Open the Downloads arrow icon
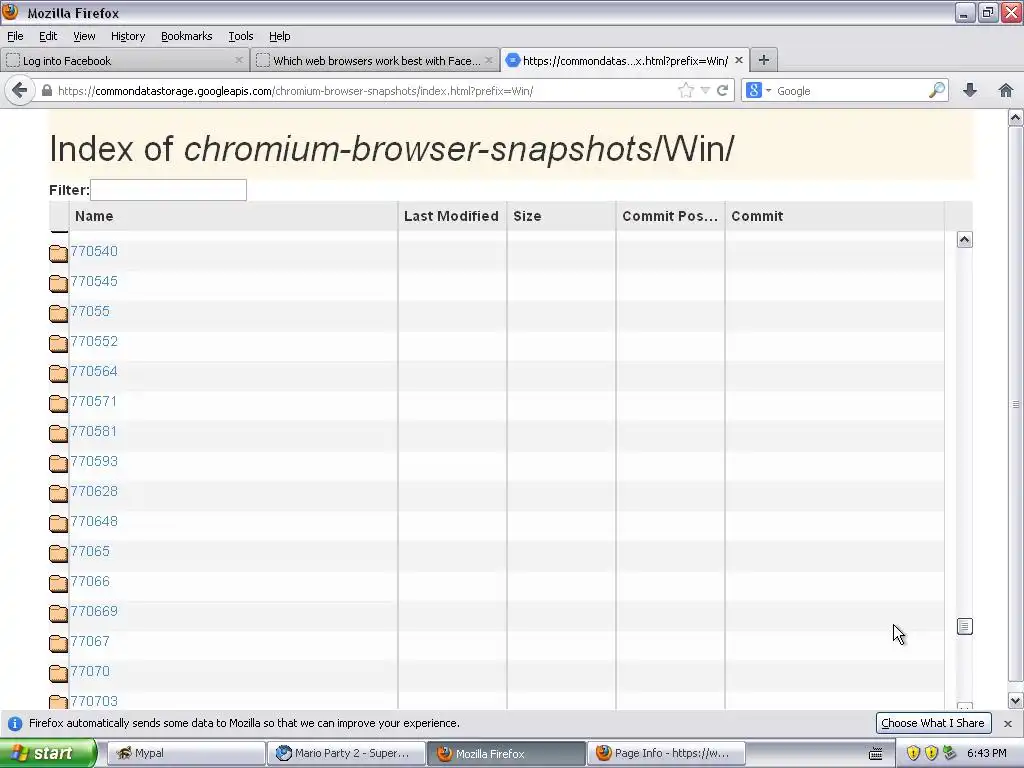The height and width of the screenshot is (768, 1024). [x=970, y=90]
